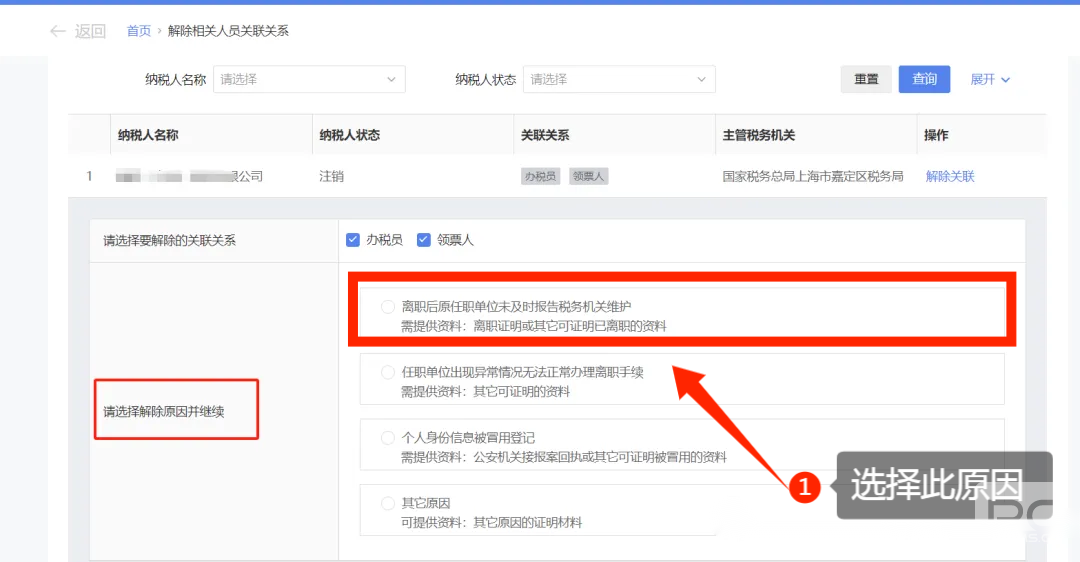Image resolution: width=1080 pixels, height=562 pixels.
Task: Click the 领票人 tag in table row
Action: 589,176
